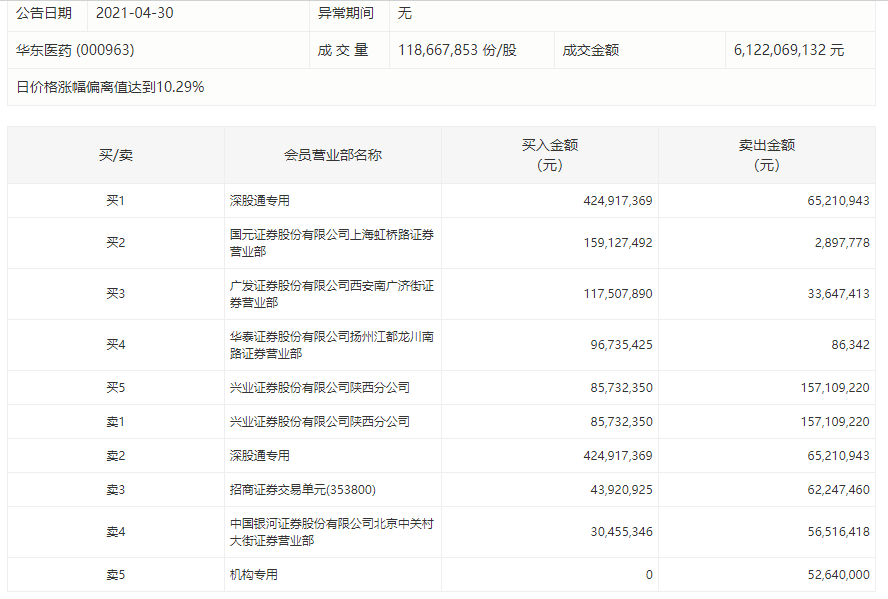This screenshot has width=888, height=599.
Task: Click buy amount 159,127,492 in 买2 row
Action: 617,243
